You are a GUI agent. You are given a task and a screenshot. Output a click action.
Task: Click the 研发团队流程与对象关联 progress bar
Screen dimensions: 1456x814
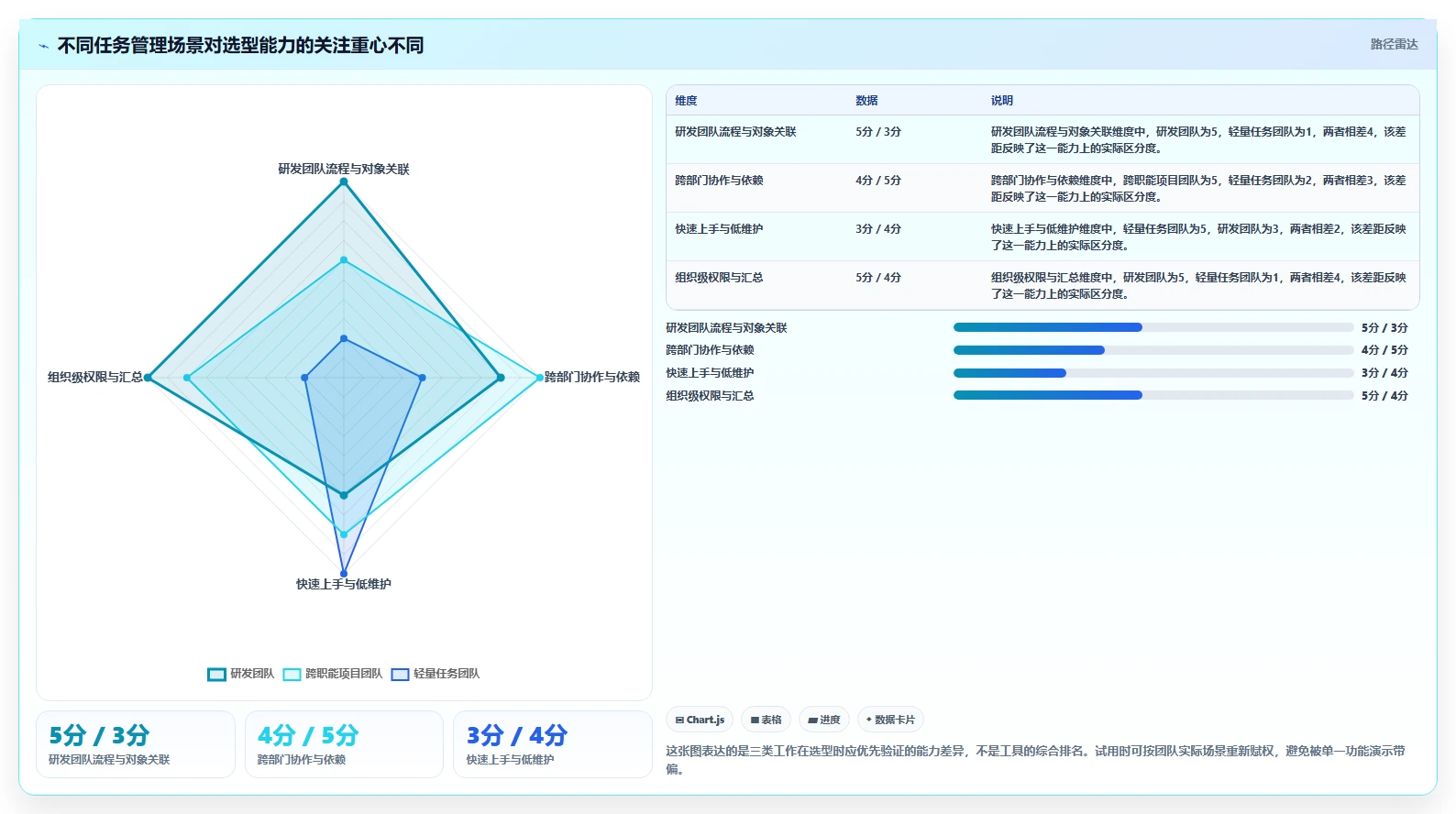(x=1153, y=327)
